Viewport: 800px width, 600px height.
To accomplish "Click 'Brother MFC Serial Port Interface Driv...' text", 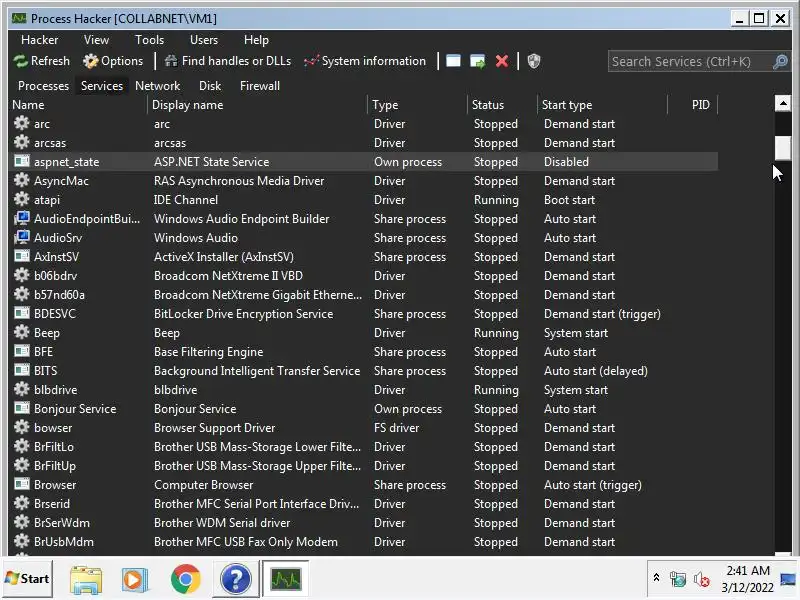I will point(256,504).
